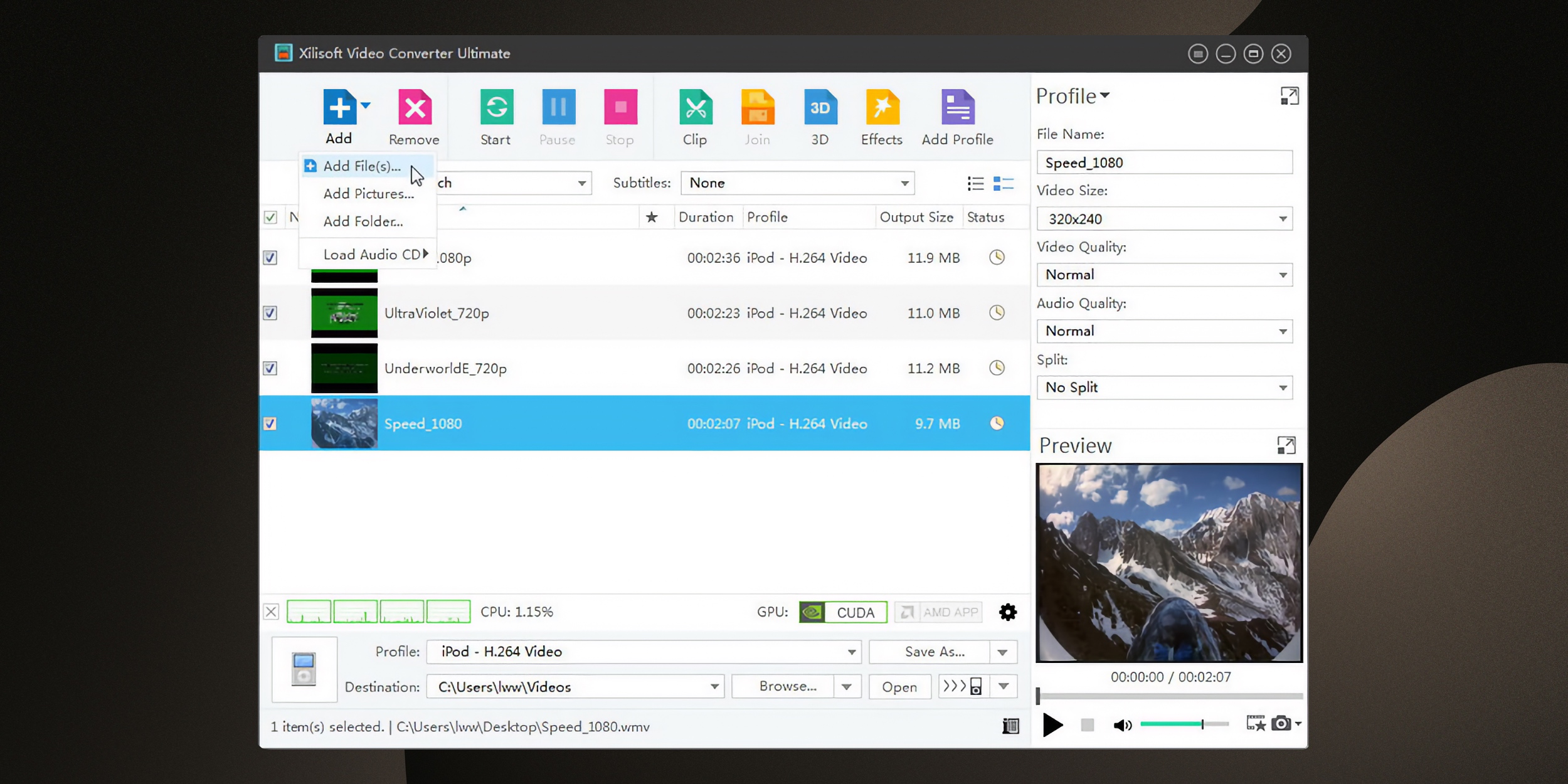This screenshot has height=784, width=1568.
Task: Click the Add Profile icon
Action: pos(958,108)
